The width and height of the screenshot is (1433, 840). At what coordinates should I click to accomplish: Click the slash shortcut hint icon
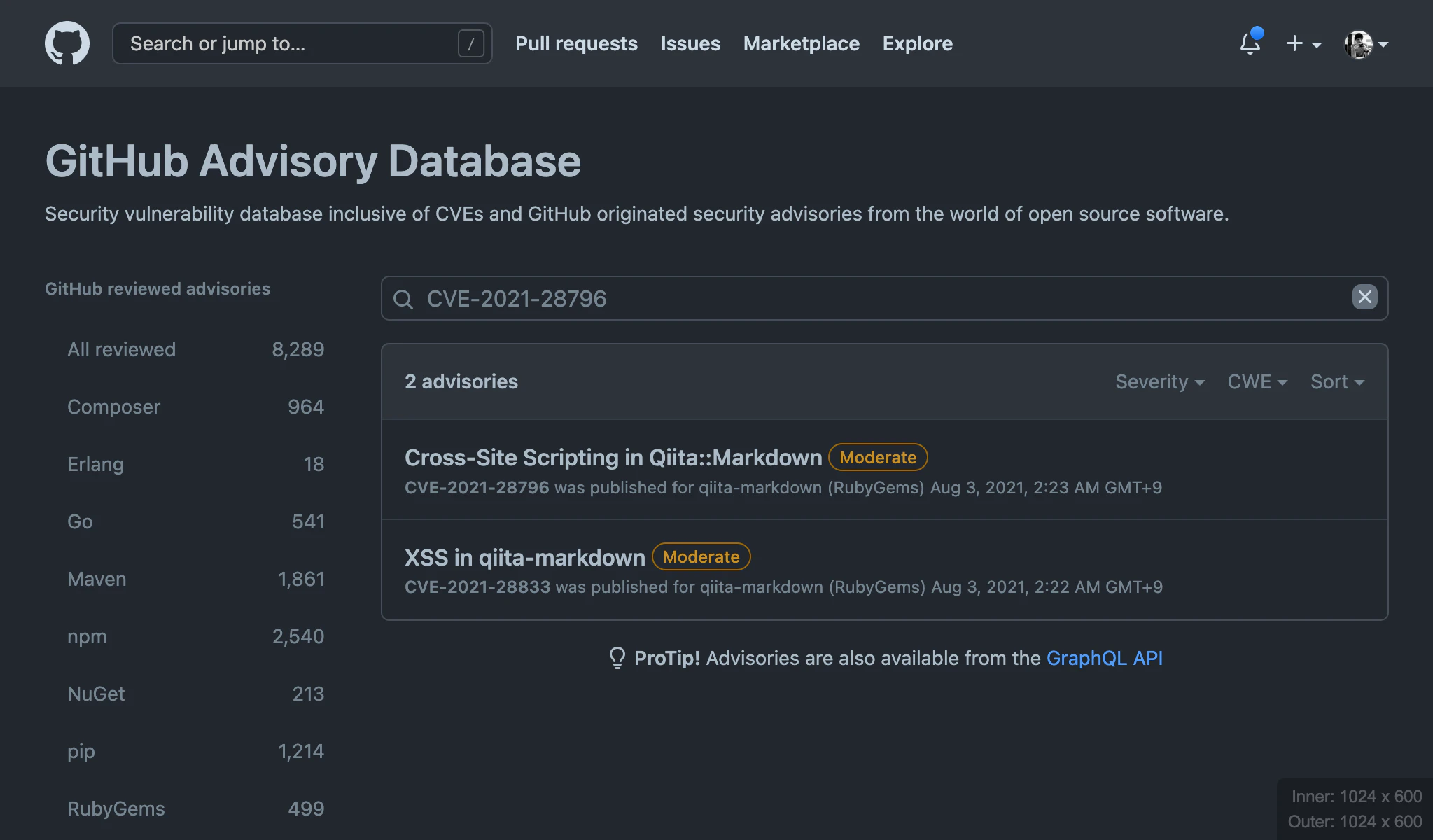click(471, 43)
